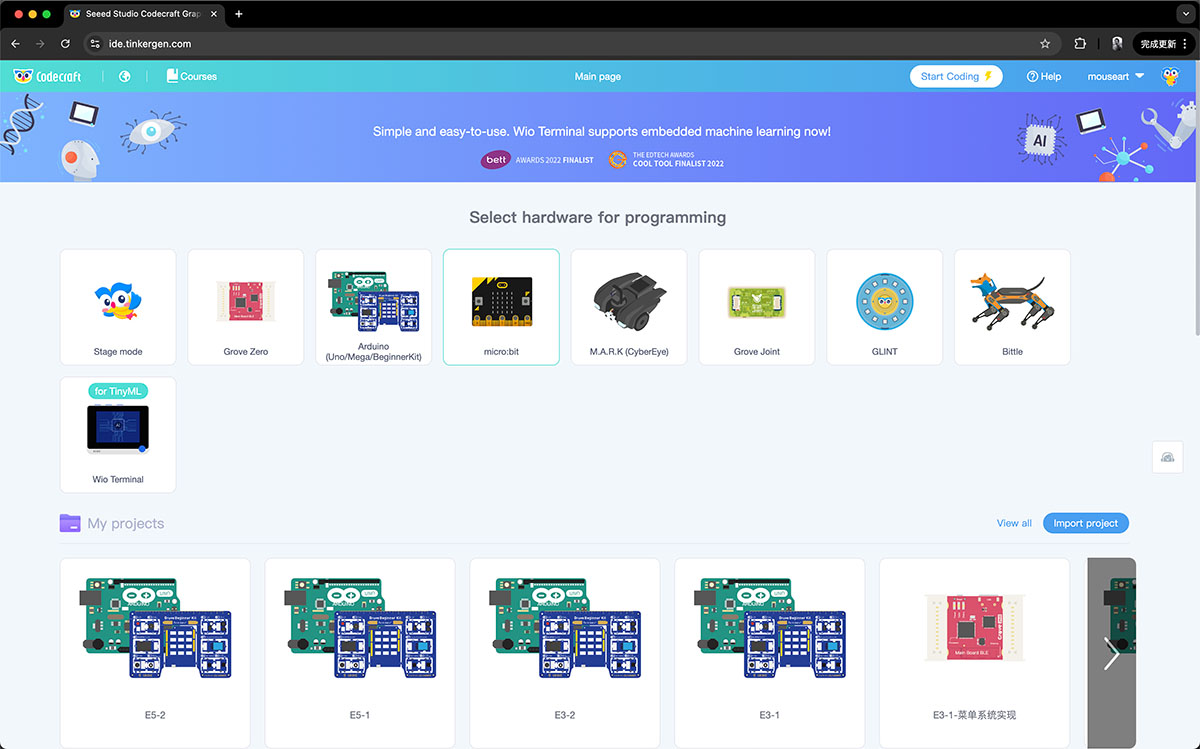This screenshot has width=1200, height=749.
Task: Open the browser extensions puzzle icon
Action: [x=1080, y=44]
